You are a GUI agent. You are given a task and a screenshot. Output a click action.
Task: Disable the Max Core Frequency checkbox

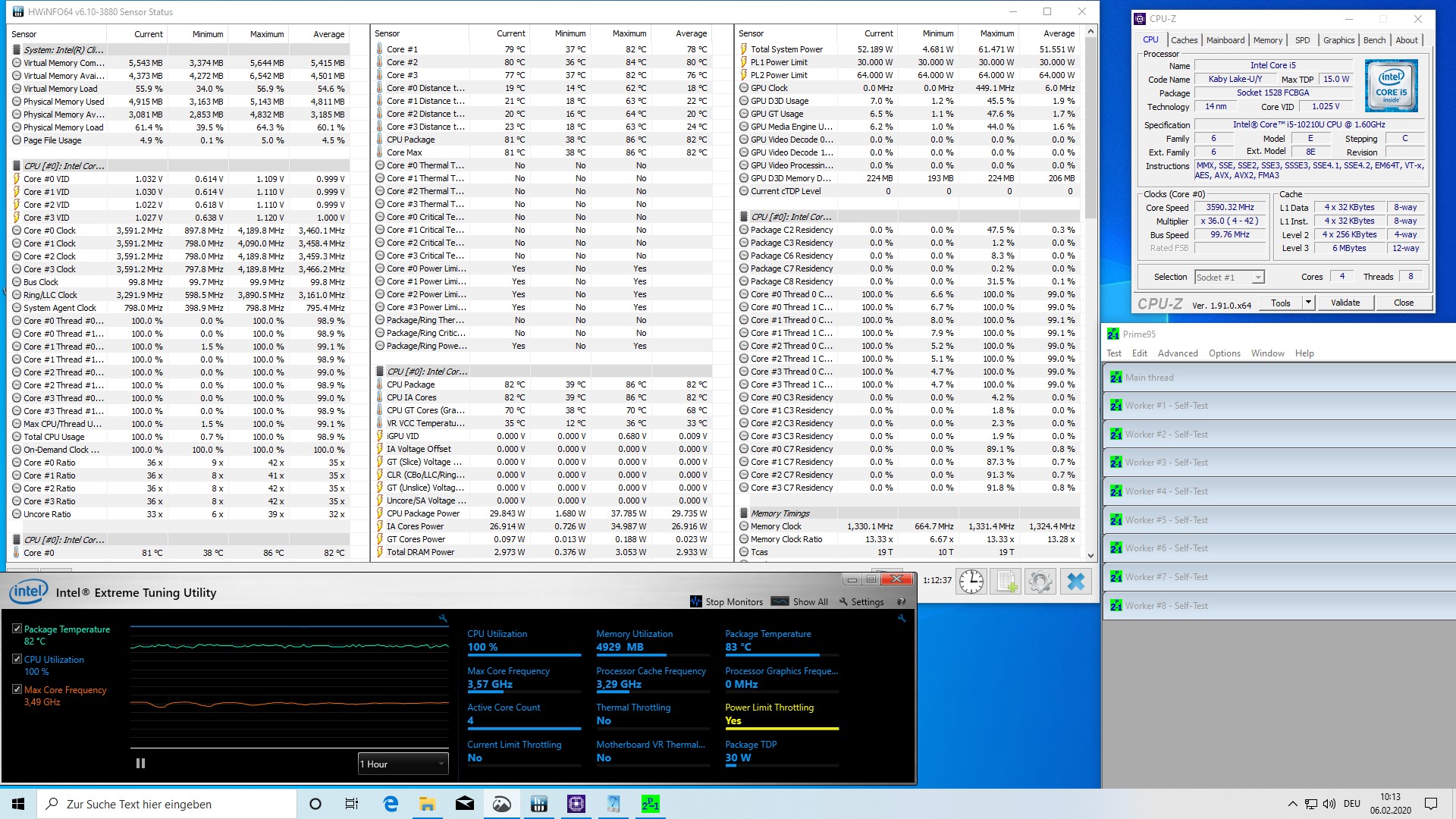[17, 689]
